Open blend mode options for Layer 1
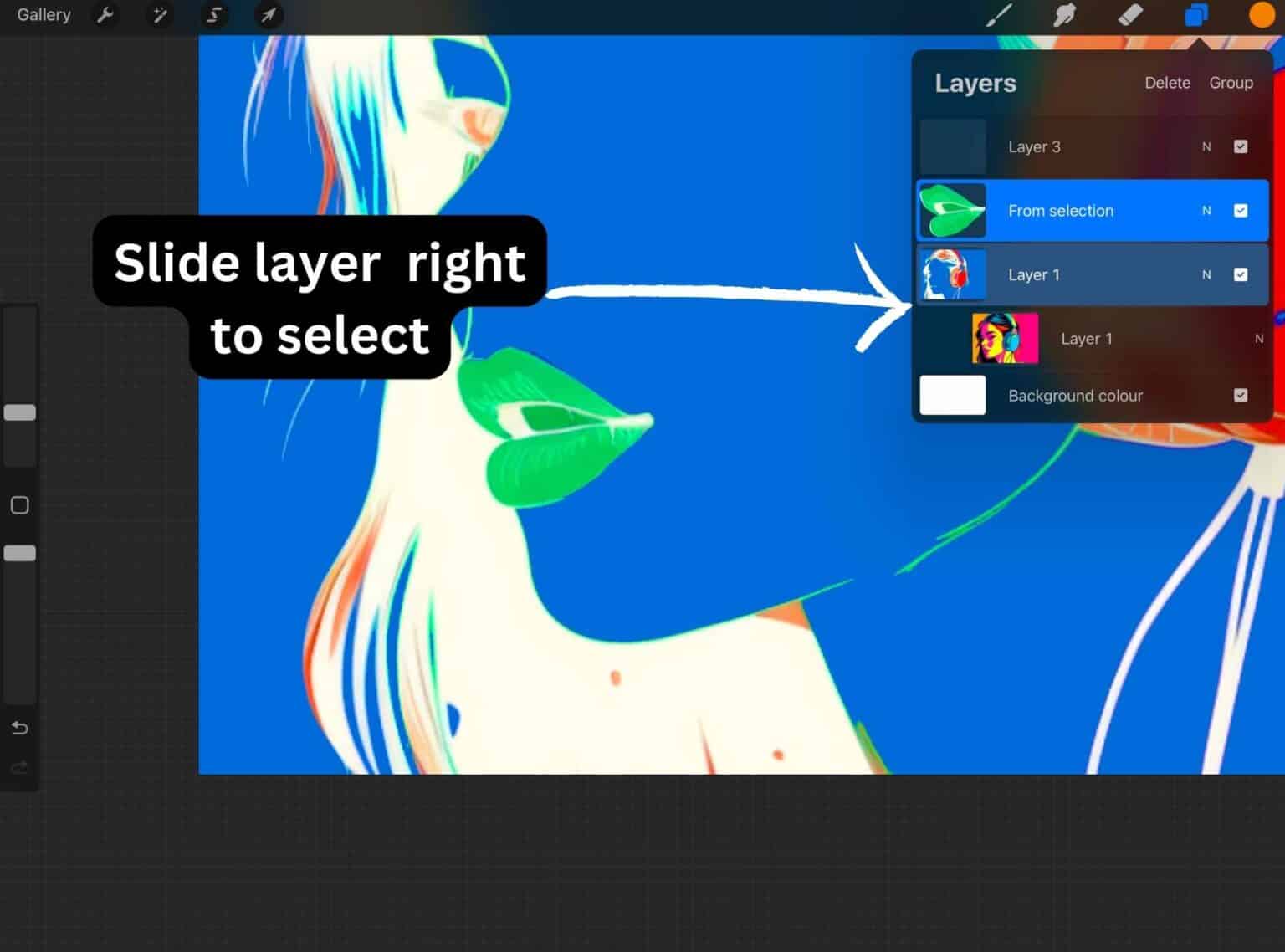Screen dimensions: 1285x952 coord(1206,274)
